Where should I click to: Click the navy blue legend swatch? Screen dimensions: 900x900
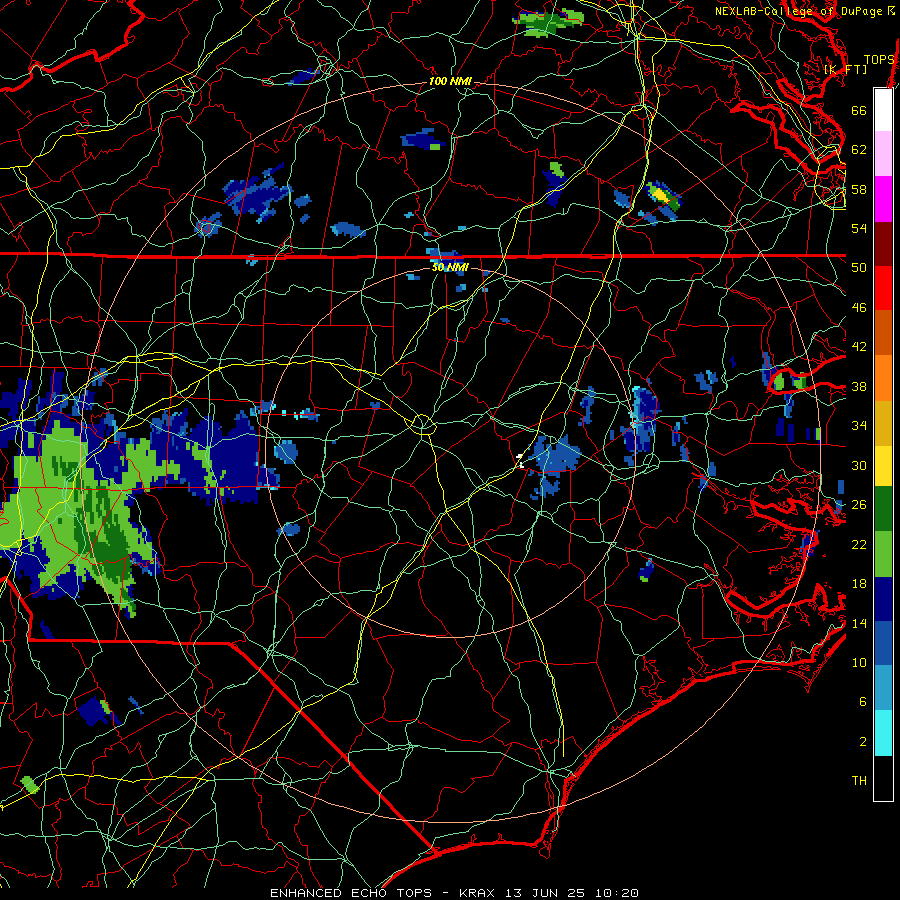[883, 599]
